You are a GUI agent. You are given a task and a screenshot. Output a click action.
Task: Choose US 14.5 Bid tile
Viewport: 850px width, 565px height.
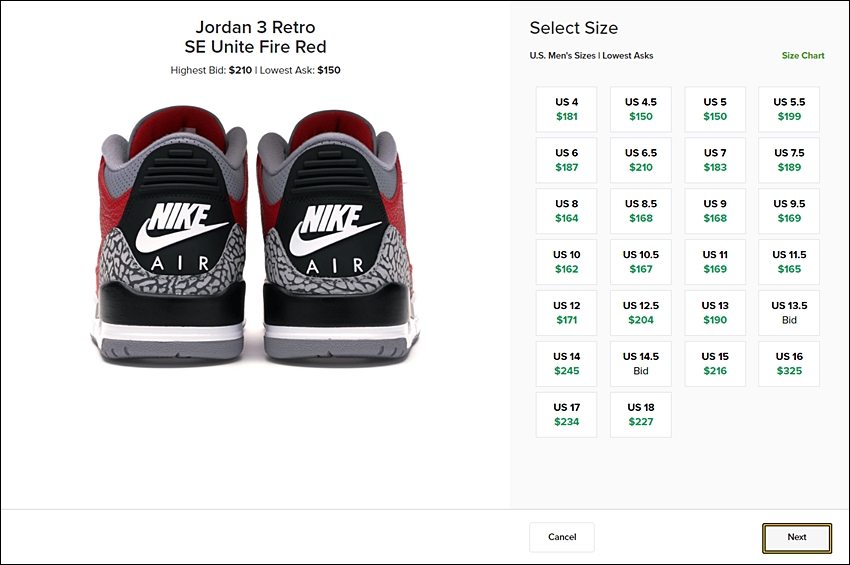click(x=641, y=364)
